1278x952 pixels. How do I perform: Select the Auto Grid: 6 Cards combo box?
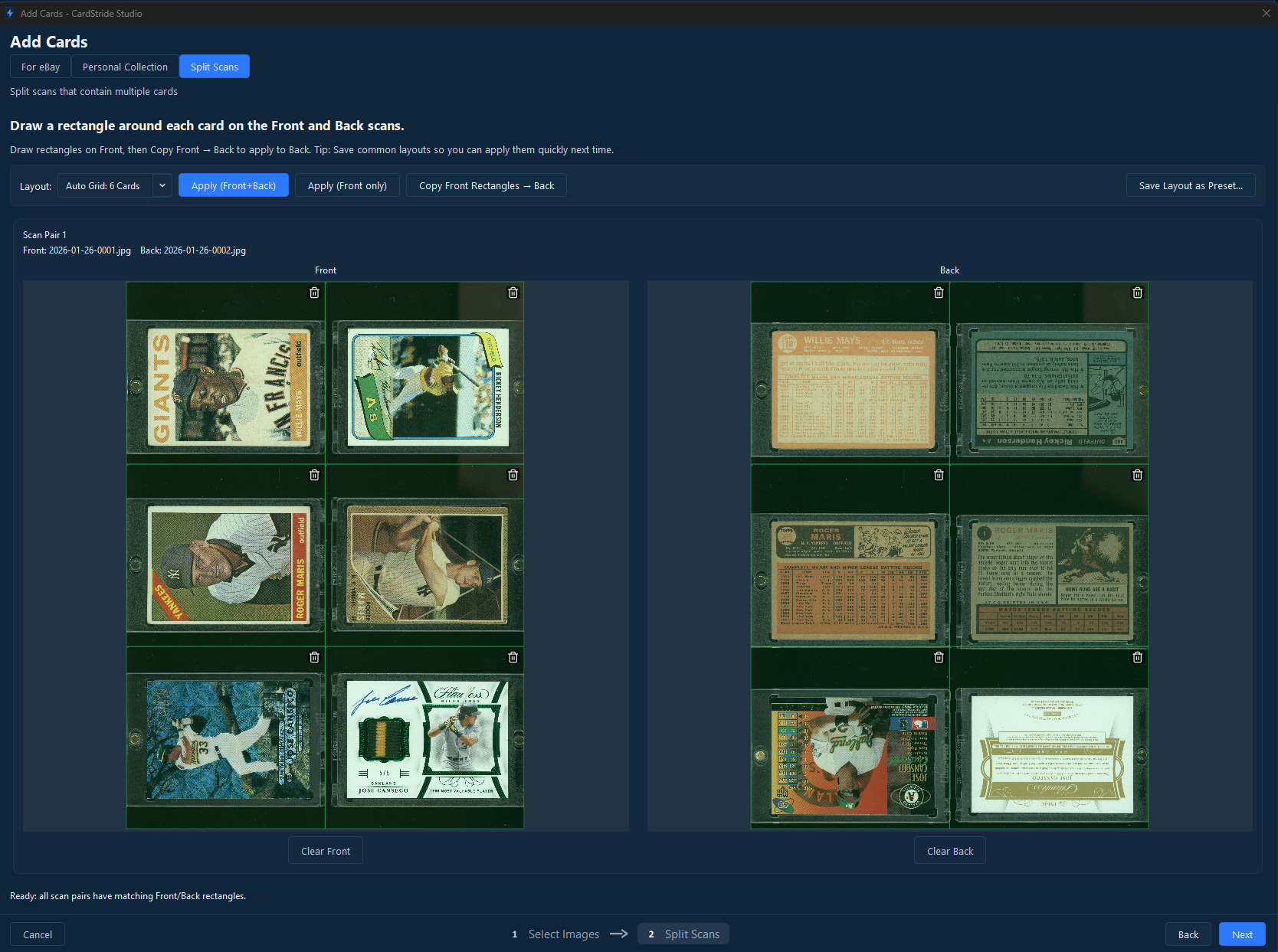pyautogui.click(x=104, y=185)
